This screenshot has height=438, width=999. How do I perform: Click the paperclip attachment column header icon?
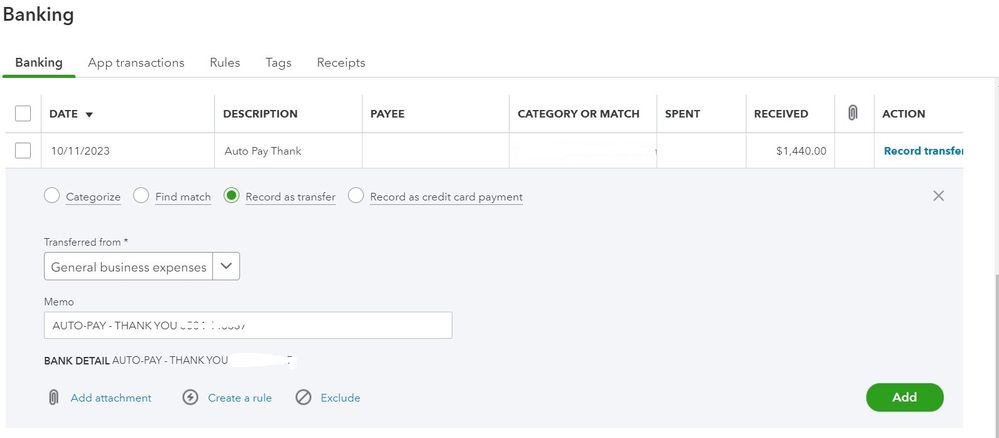[x=853, y=113]
